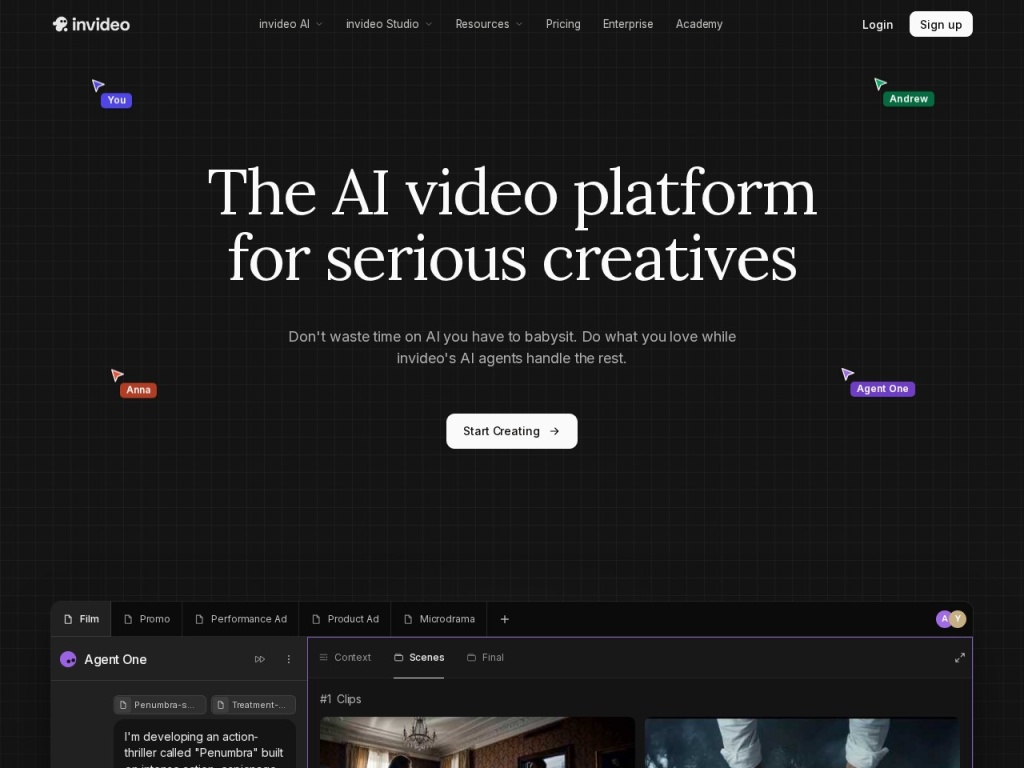
Task: Click the "Agent One" purple cursor label
Action: pos(882,389)
